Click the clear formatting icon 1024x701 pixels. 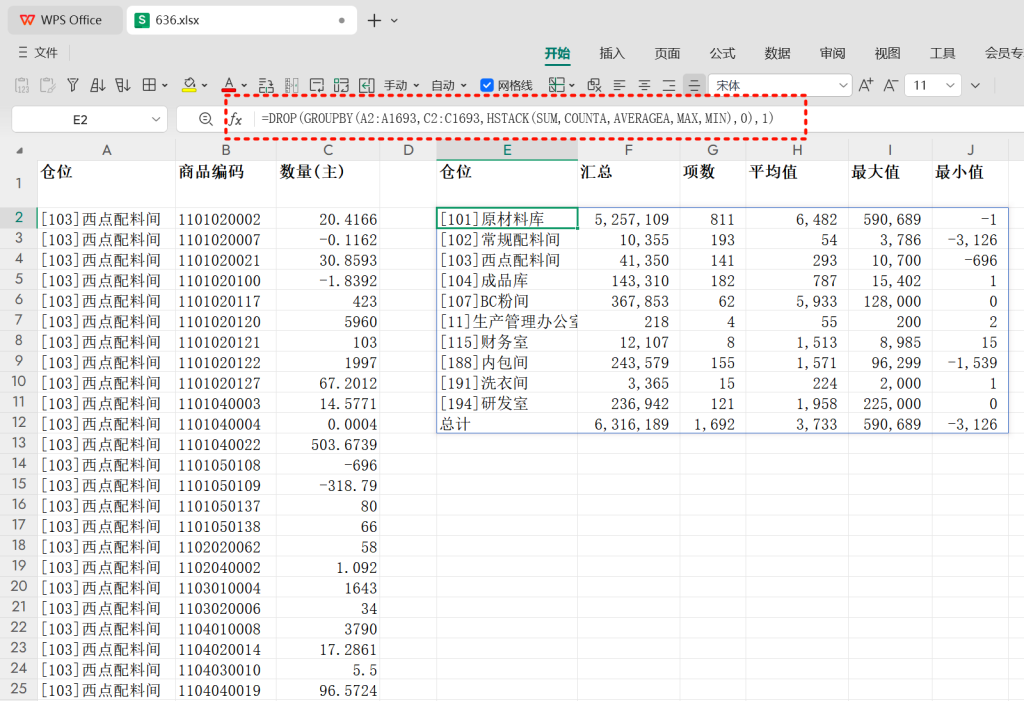pyautogui.click(x=594, y=85)
